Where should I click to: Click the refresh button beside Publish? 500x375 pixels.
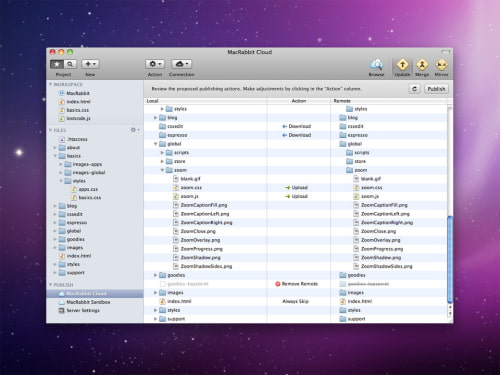point(415,89)
